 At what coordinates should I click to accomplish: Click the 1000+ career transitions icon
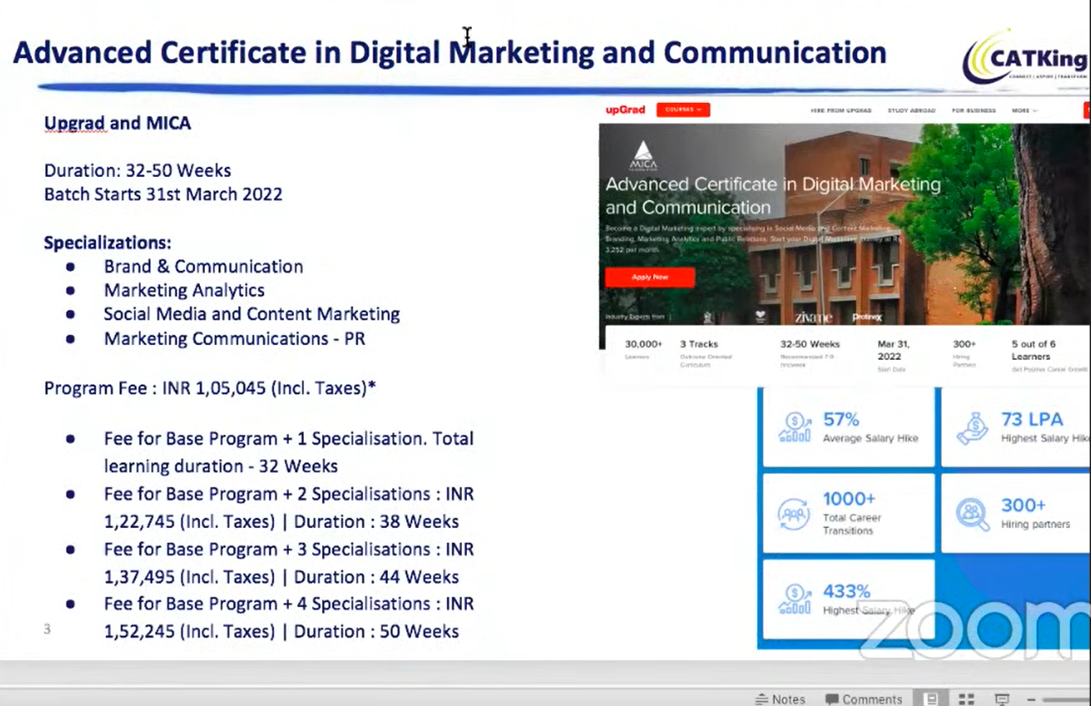(x=794, y=515)
